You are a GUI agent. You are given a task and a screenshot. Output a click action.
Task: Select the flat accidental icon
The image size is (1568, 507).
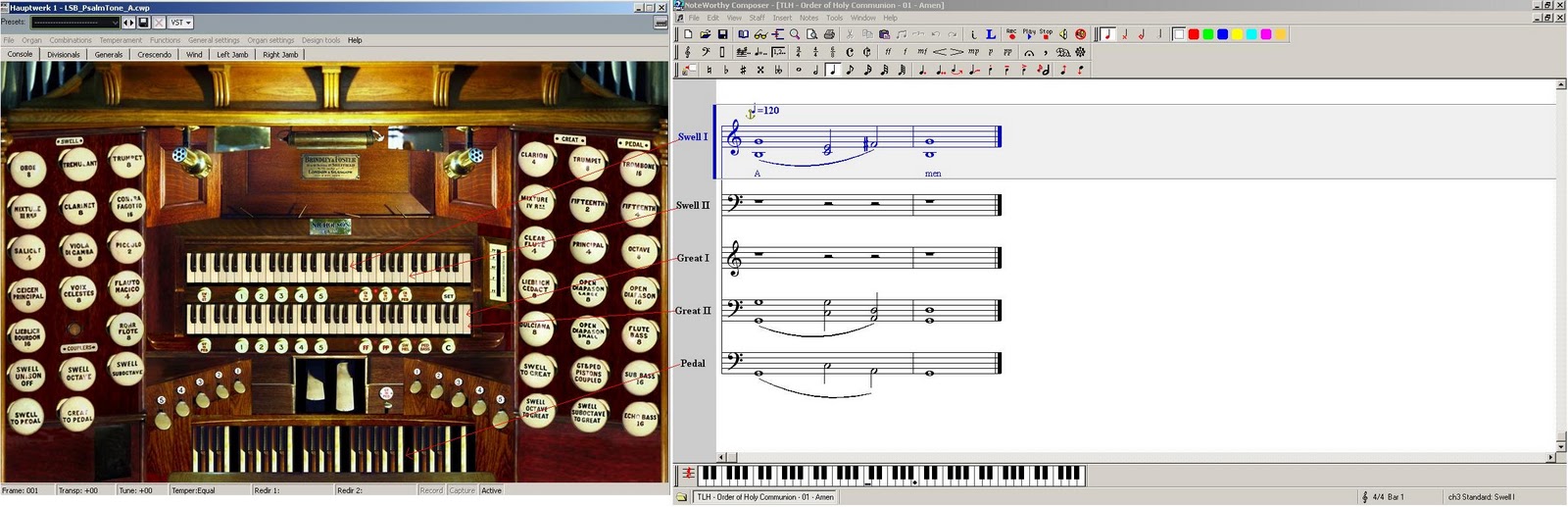[x=725, y=70]
